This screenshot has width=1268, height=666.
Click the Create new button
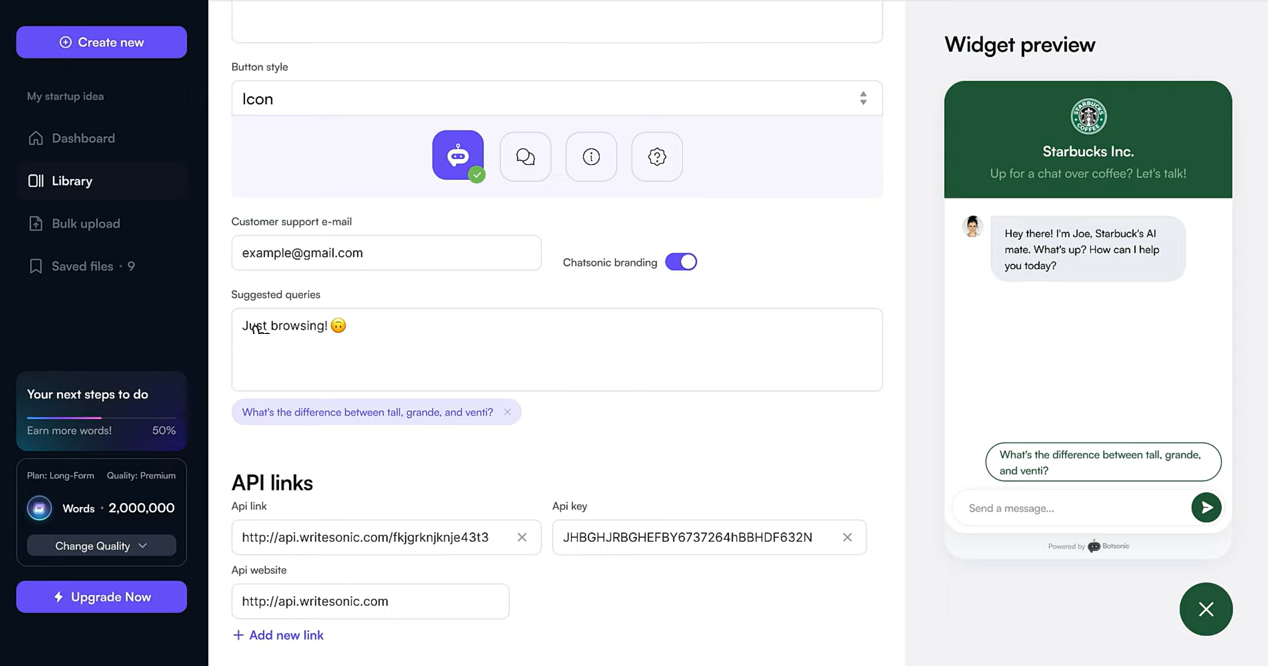click(101, 42)
